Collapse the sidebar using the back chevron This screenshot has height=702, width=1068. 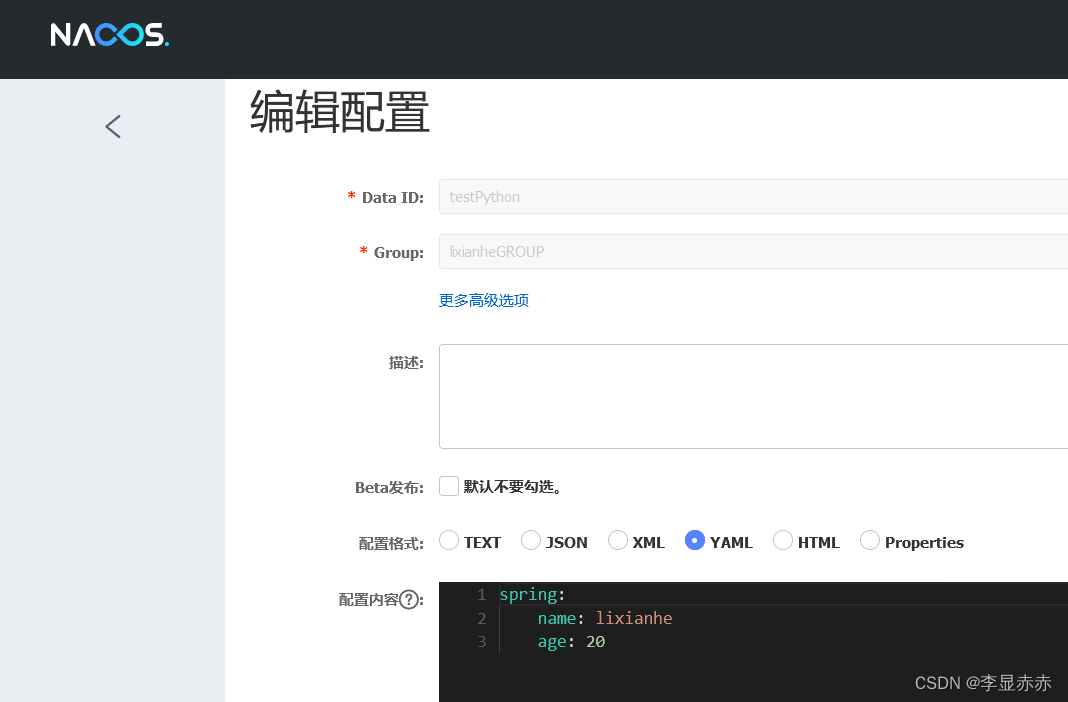click(112, 126)
